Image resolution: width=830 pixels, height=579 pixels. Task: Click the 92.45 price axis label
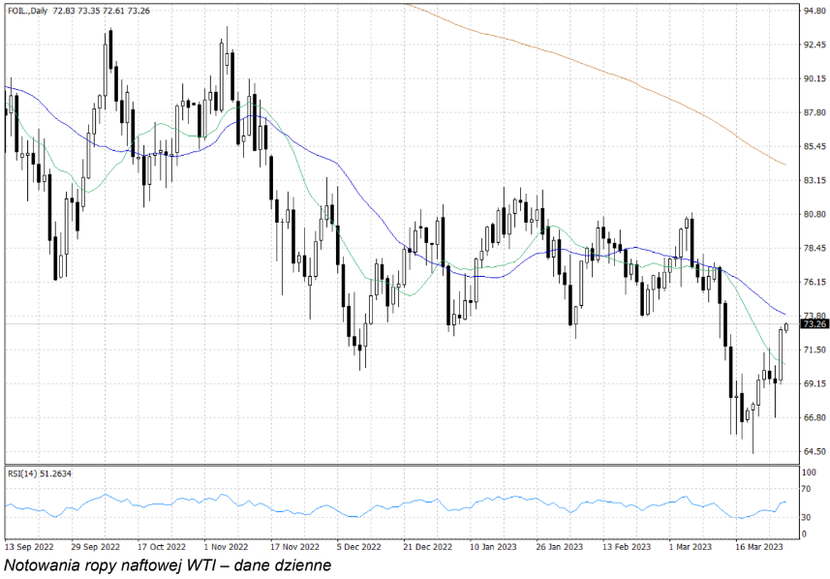[x=815, y=44]
